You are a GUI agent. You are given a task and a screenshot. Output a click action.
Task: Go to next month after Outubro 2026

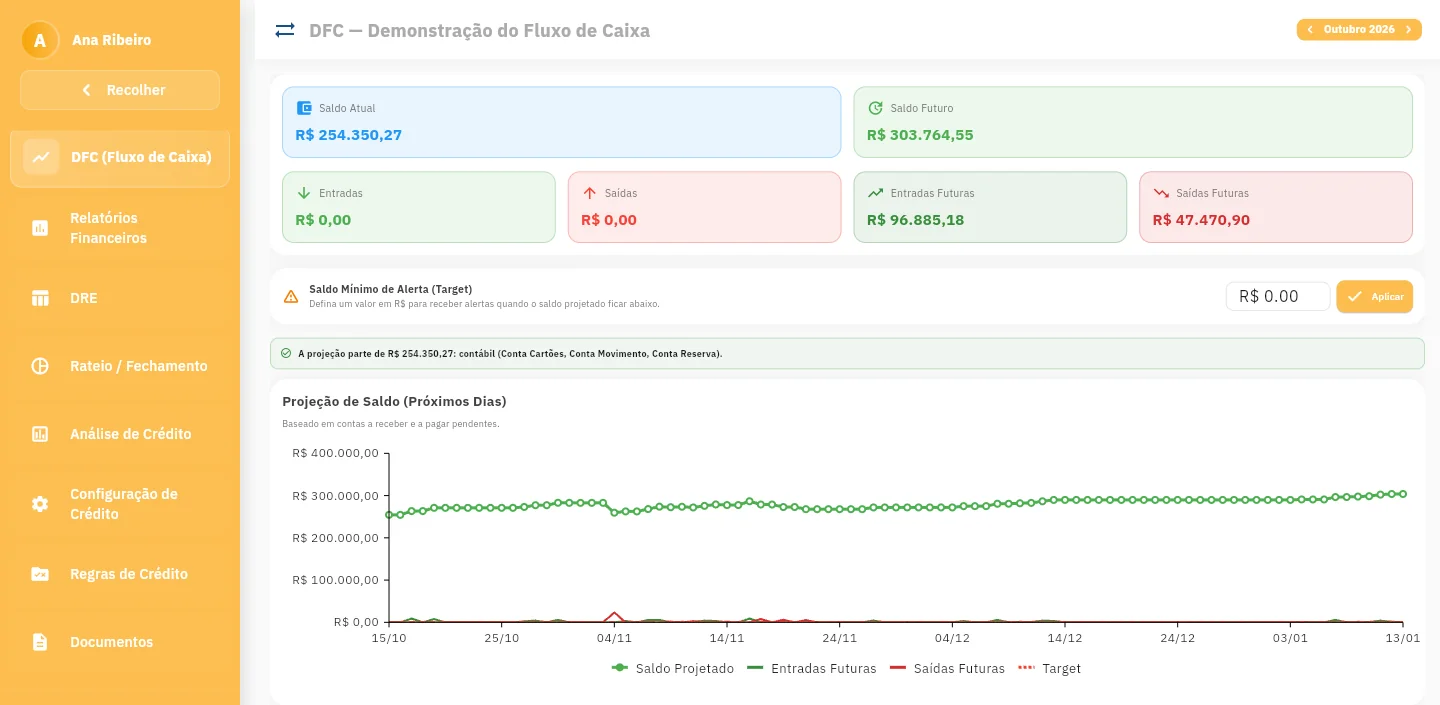(x=1408, y=30)
